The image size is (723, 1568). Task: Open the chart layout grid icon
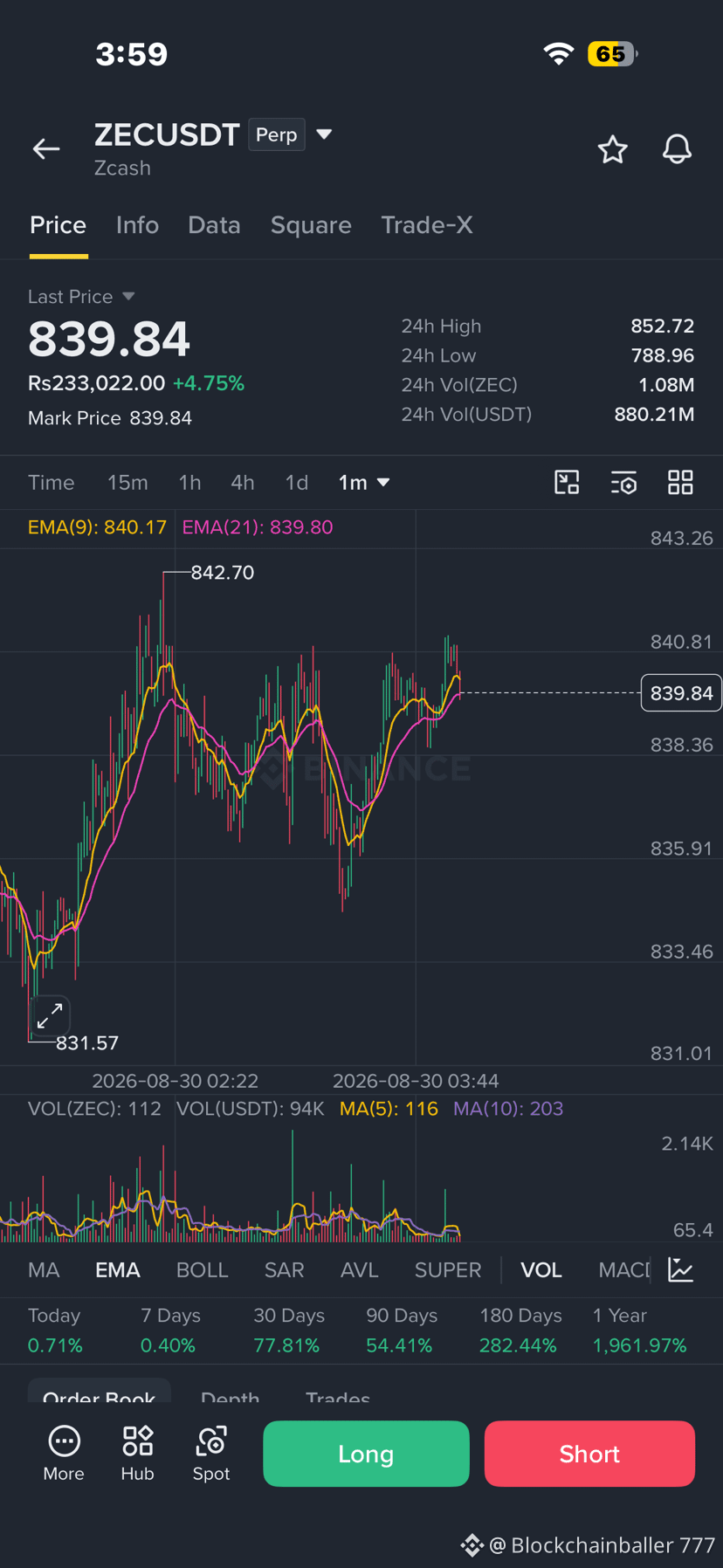click(x=680, y=482)
